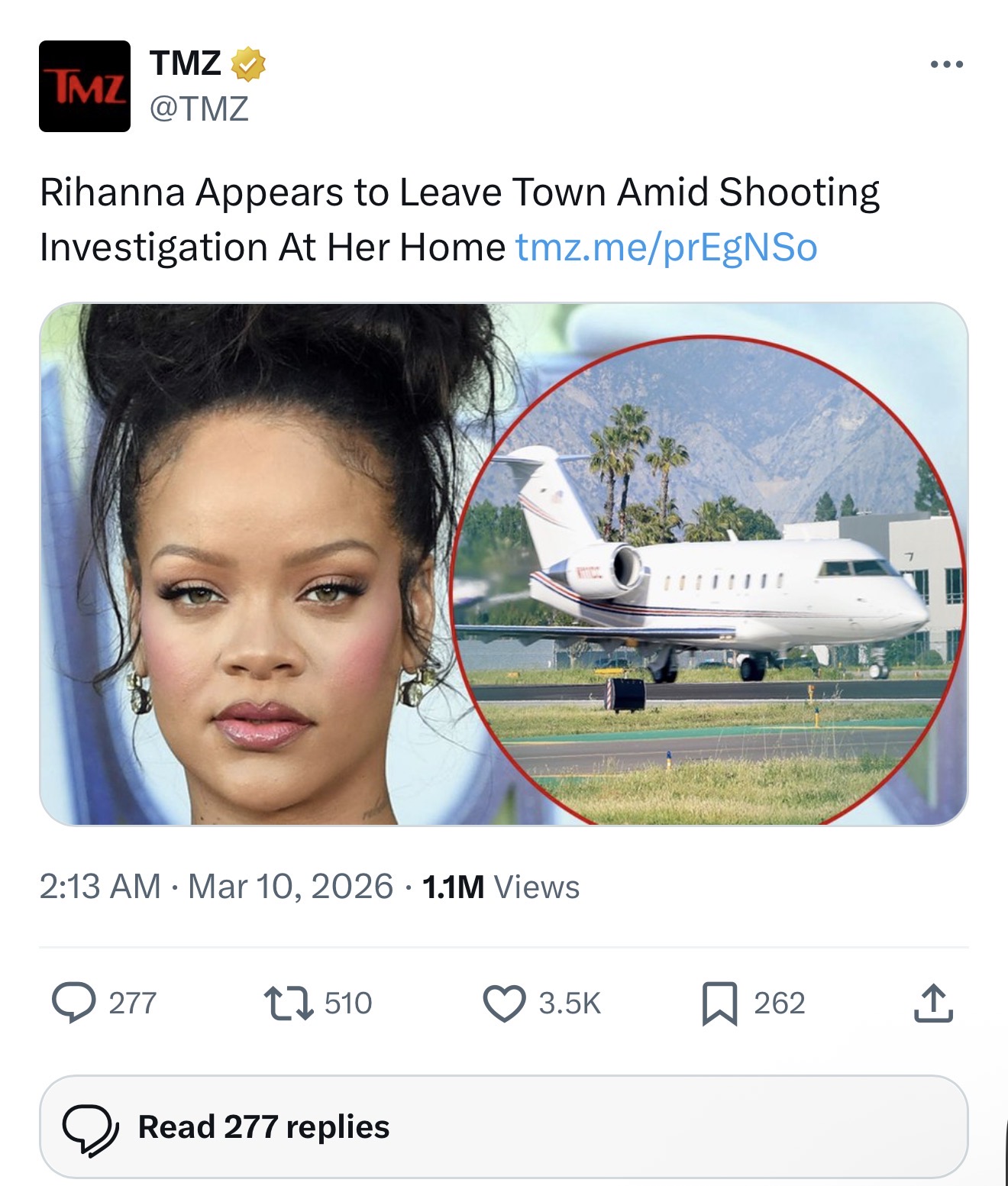
Task: Click the 3.5K likes count
Action: pyautogui.click(x=570, y=1003)
